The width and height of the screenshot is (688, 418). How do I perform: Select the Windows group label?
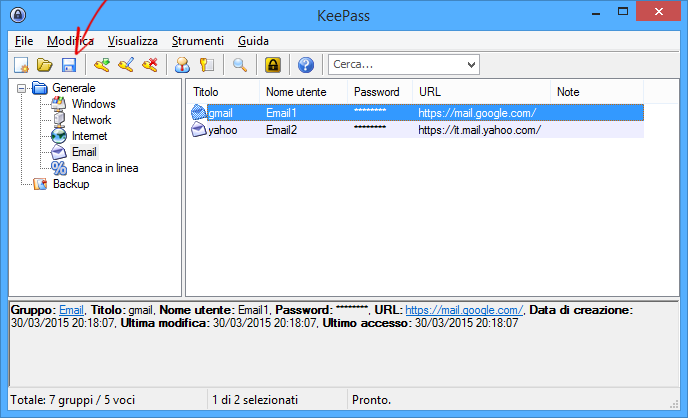click(93, 104)
